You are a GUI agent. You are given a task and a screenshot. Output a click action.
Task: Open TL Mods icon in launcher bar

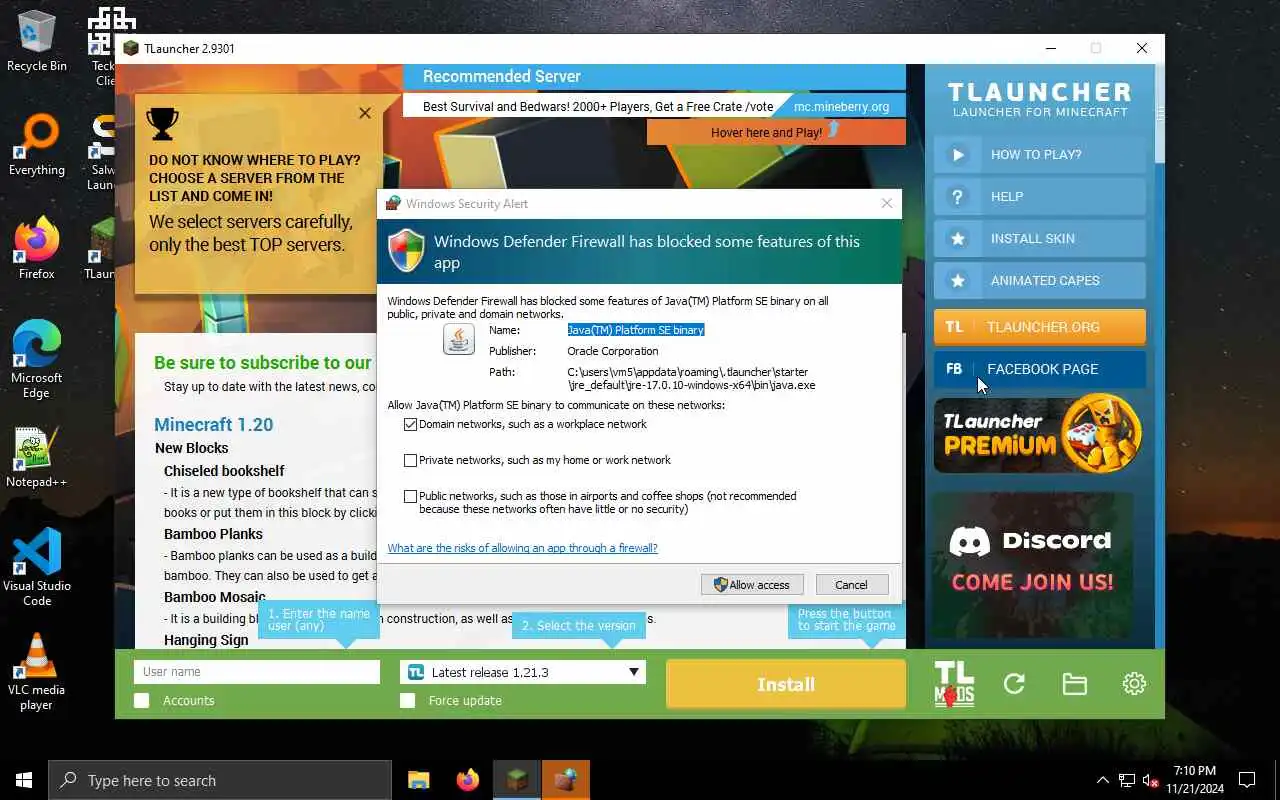(x=953, y=684)
